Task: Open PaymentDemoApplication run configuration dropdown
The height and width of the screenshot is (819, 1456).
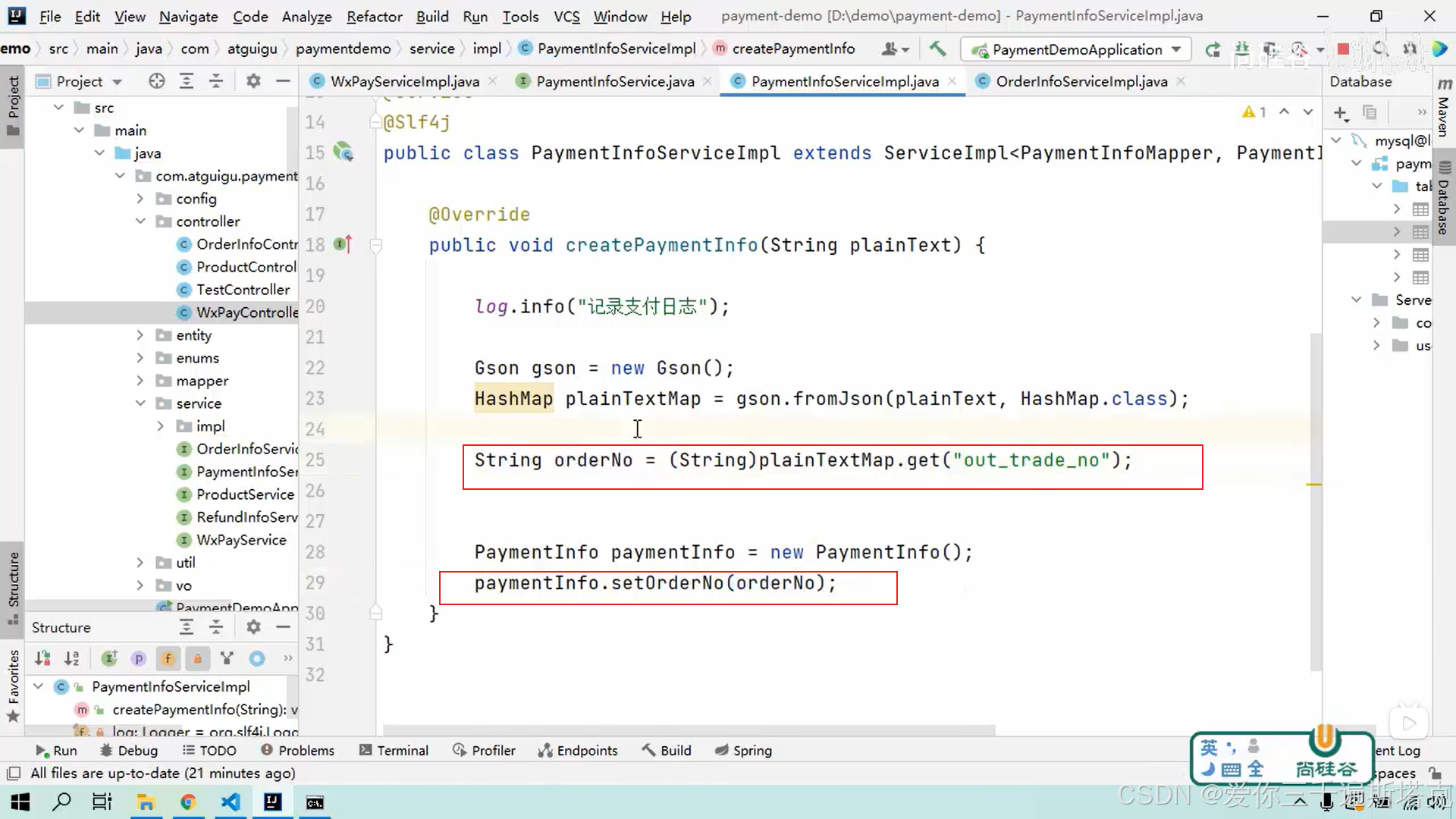Action: tap(1176, 49)
